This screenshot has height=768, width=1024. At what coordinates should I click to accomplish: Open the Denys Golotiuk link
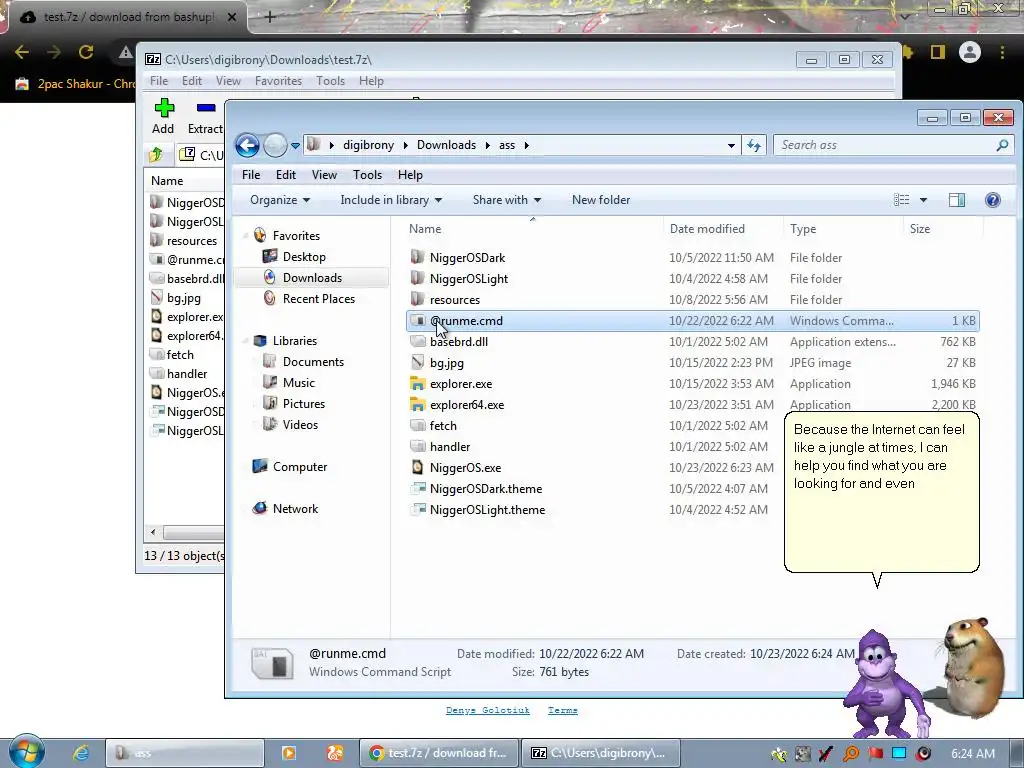pos(488,710)
